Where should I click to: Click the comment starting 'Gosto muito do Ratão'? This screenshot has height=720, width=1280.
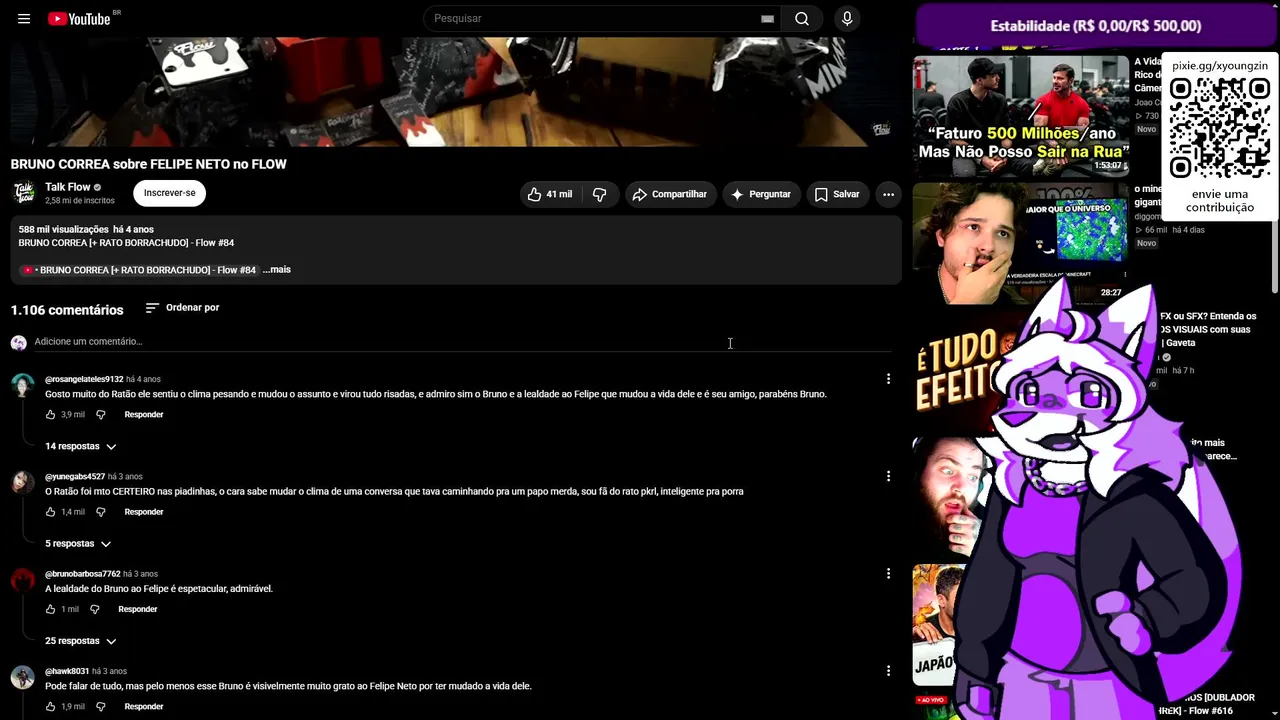click(436, 394)
